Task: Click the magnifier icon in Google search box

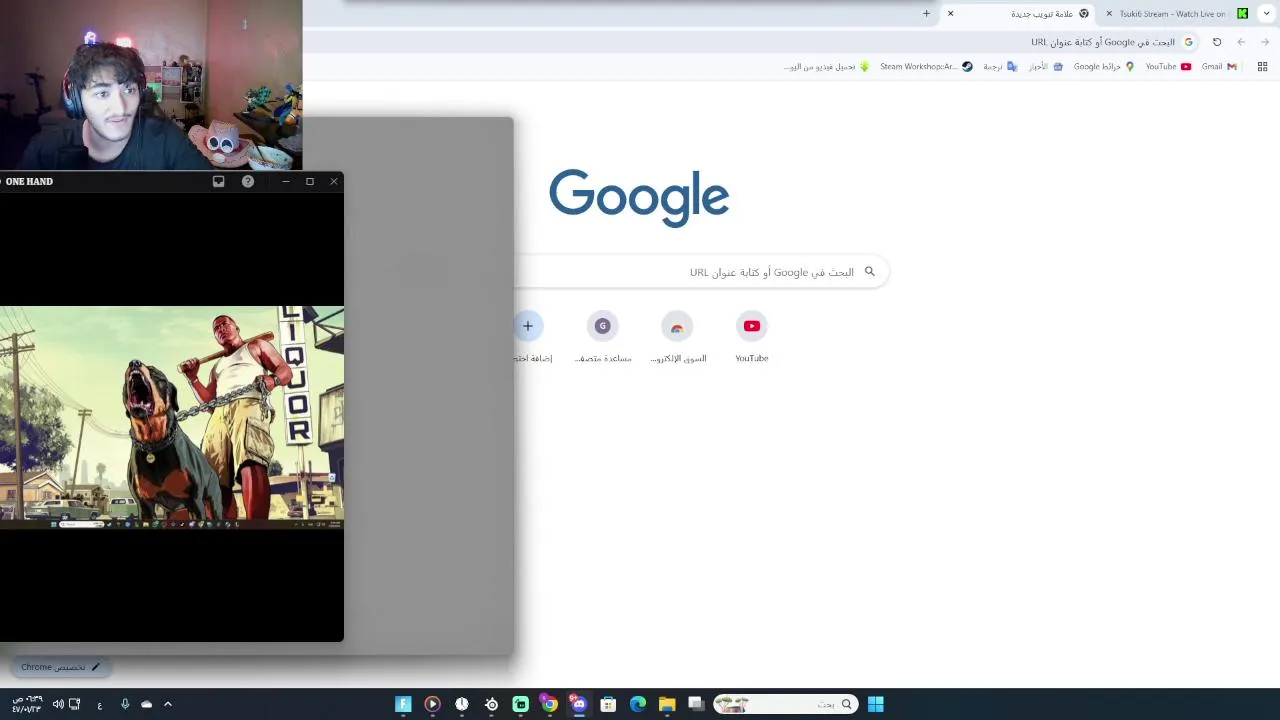Action: point(870,272)
